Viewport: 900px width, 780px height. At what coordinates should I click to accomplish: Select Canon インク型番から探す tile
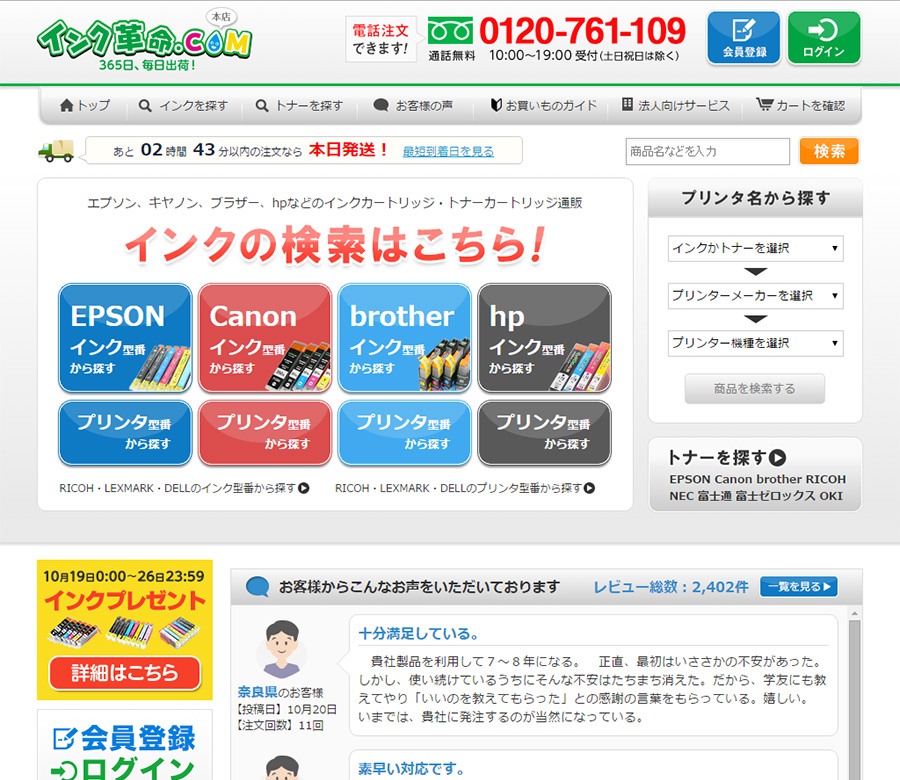[x=265, y=338]
